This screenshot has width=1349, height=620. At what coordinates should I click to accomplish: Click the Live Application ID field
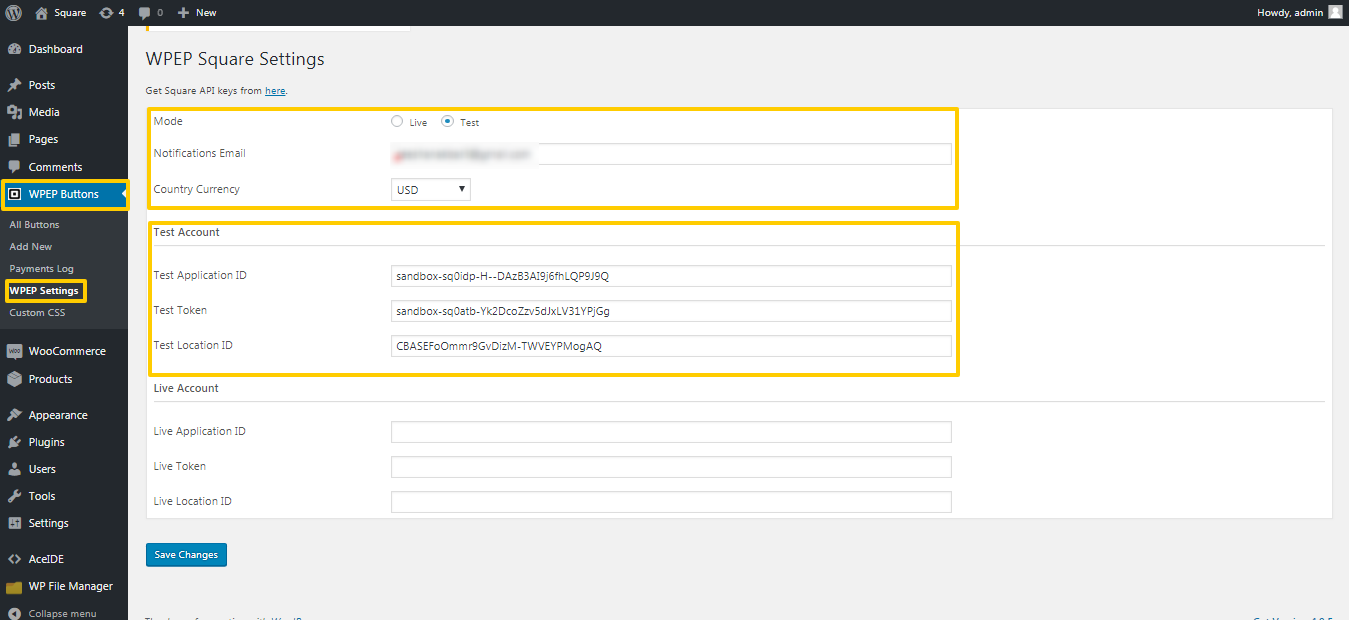pos(671,432)
